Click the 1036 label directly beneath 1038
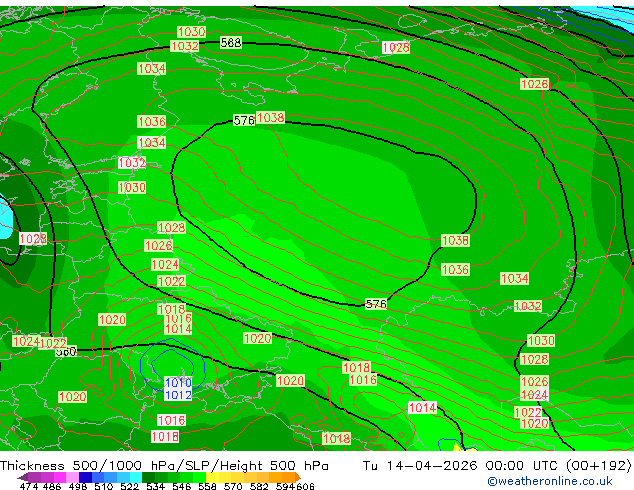634x490 pixels. [x=455, y=270]
